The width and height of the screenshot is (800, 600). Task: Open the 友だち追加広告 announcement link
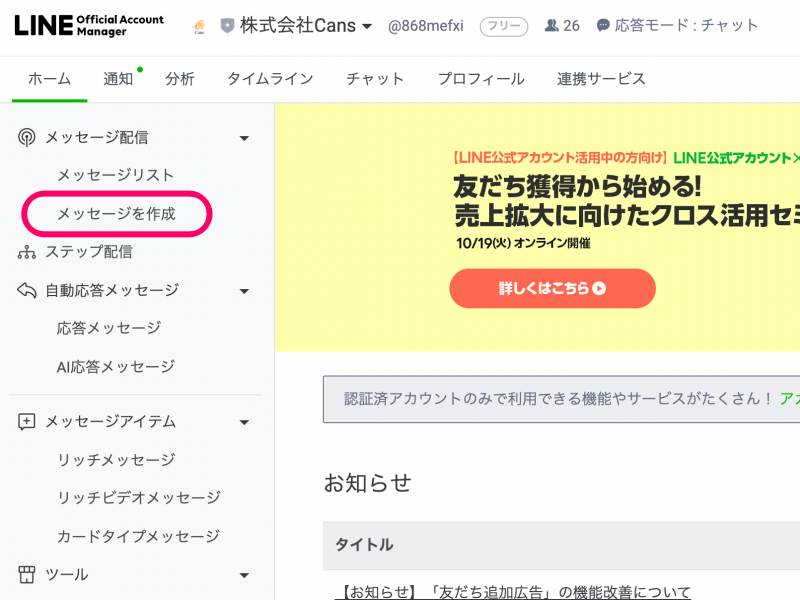[512, 593]
